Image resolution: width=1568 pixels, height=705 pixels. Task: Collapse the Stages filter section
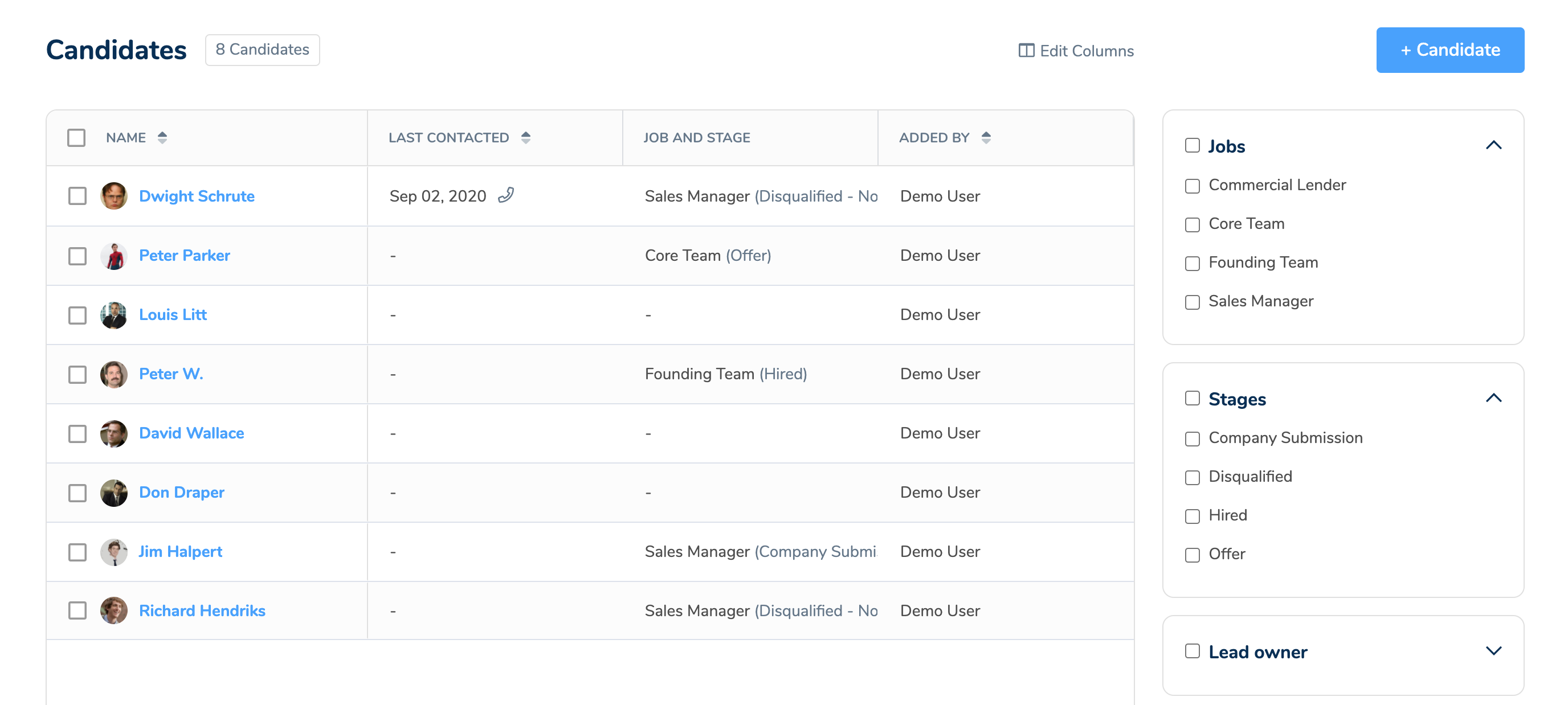coord(1493,399)
